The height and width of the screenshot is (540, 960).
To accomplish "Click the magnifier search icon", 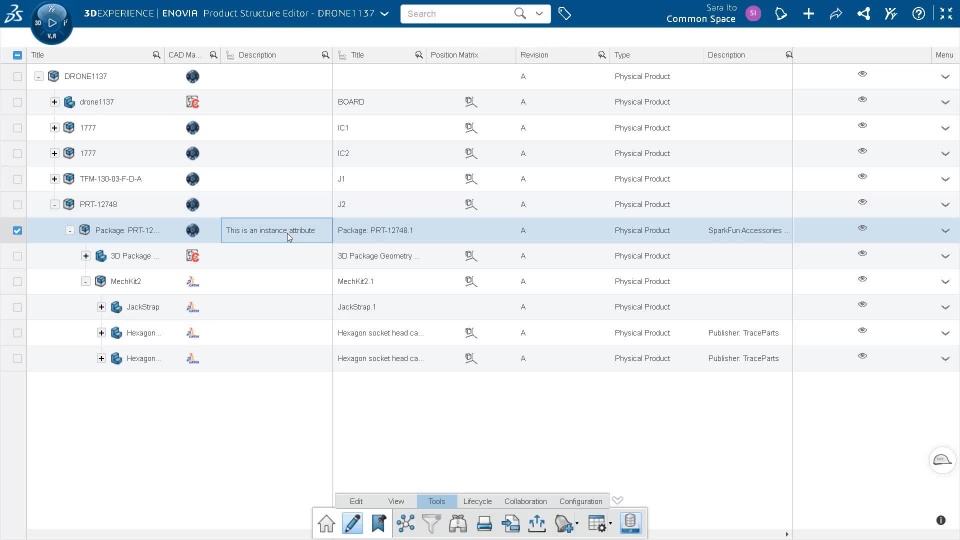I will click(520, 13).
